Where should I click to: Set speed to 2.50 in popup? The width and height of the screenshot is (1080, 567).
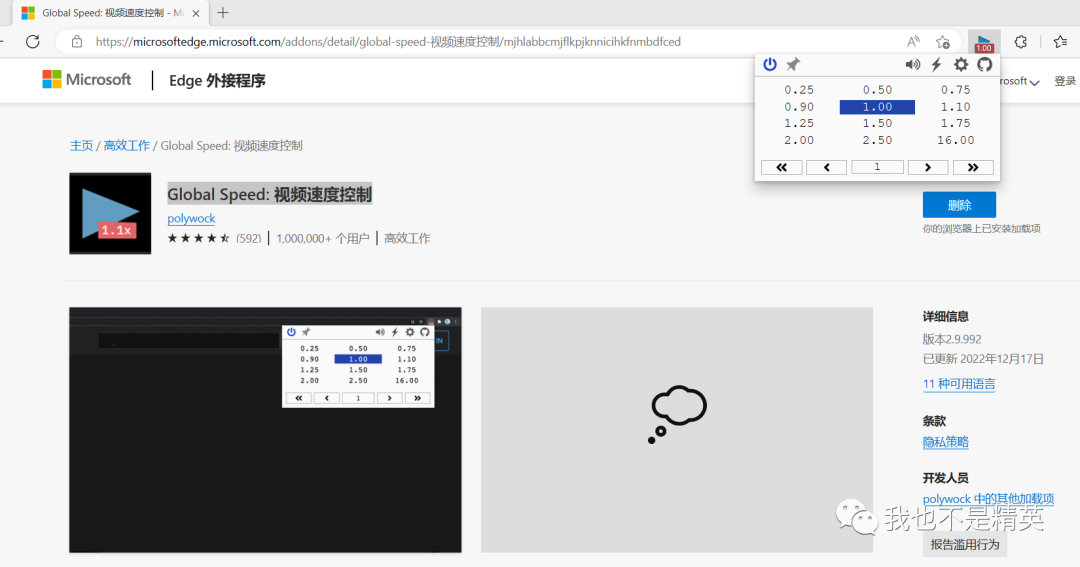[x=878, y=140]
